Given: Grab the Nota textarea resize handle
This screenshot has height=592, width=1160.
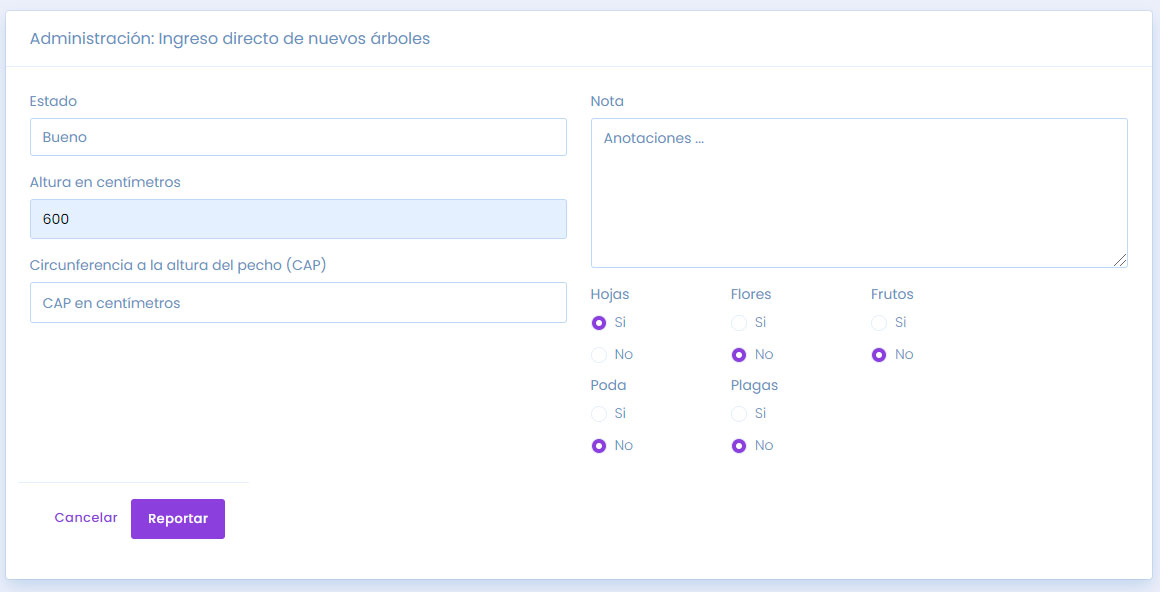Looking at the screenshot, I should [x=1120, y=260].
